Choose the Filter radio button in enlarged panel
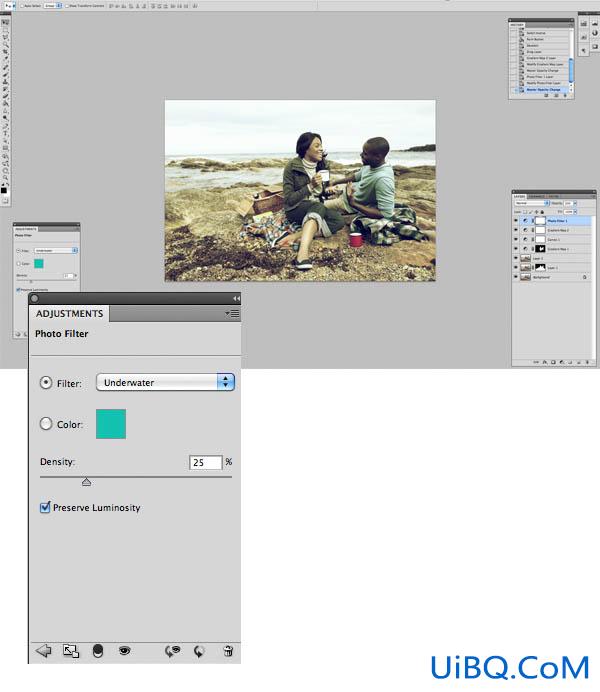 (x=46, y=383)
